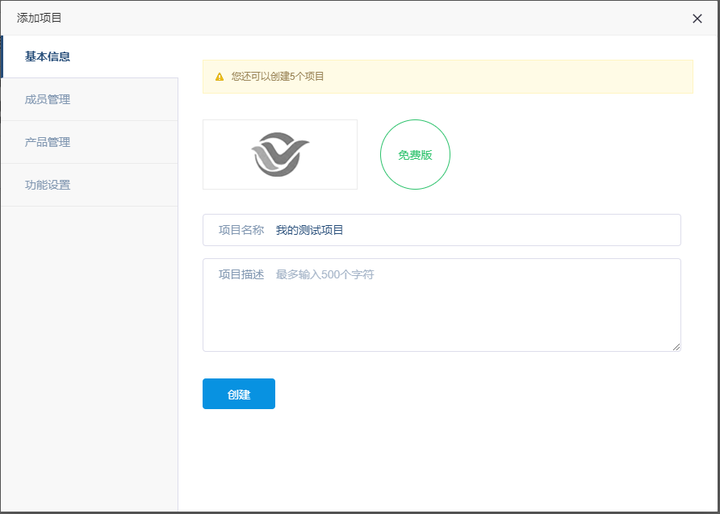Click the 免费版 circle badge
Image resolution: width=720 pixels, height=514 pixels.
point(415,155)
